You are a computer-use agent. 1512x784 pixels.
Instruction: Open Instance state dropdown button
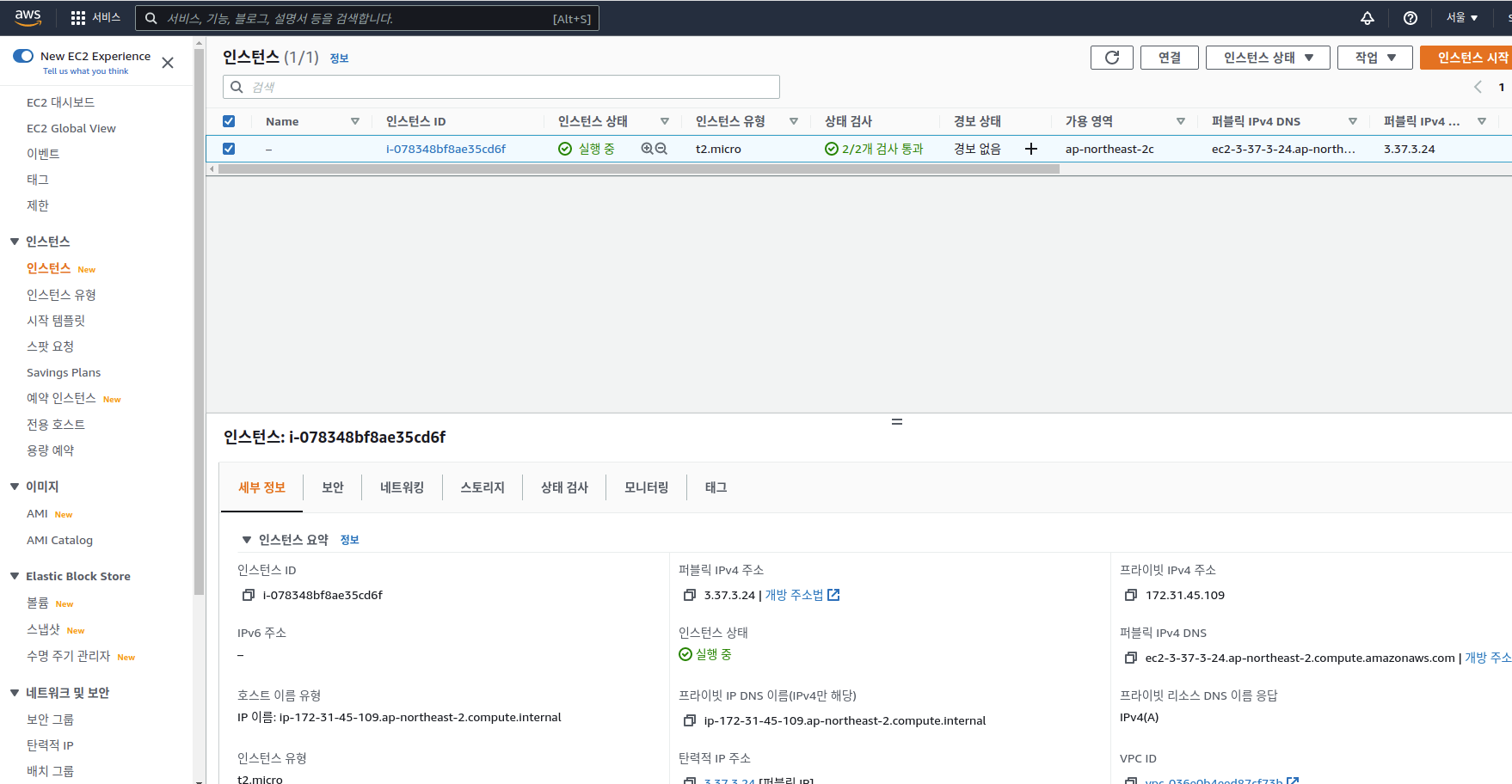pyautogui.click(x=1268, y=58)
